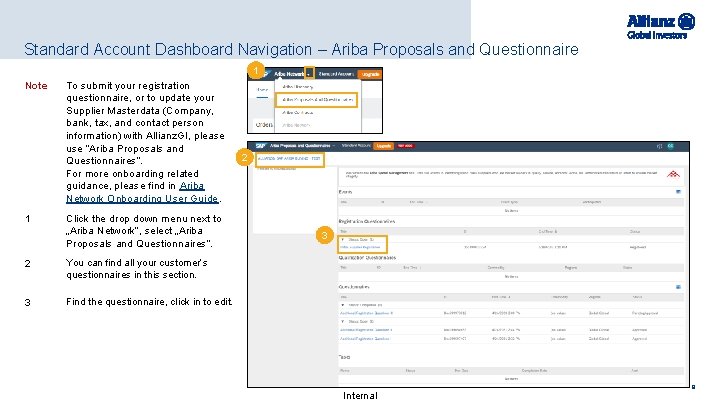Open the Ariba Network Onboarding User Guide link

tap(142, 192)
